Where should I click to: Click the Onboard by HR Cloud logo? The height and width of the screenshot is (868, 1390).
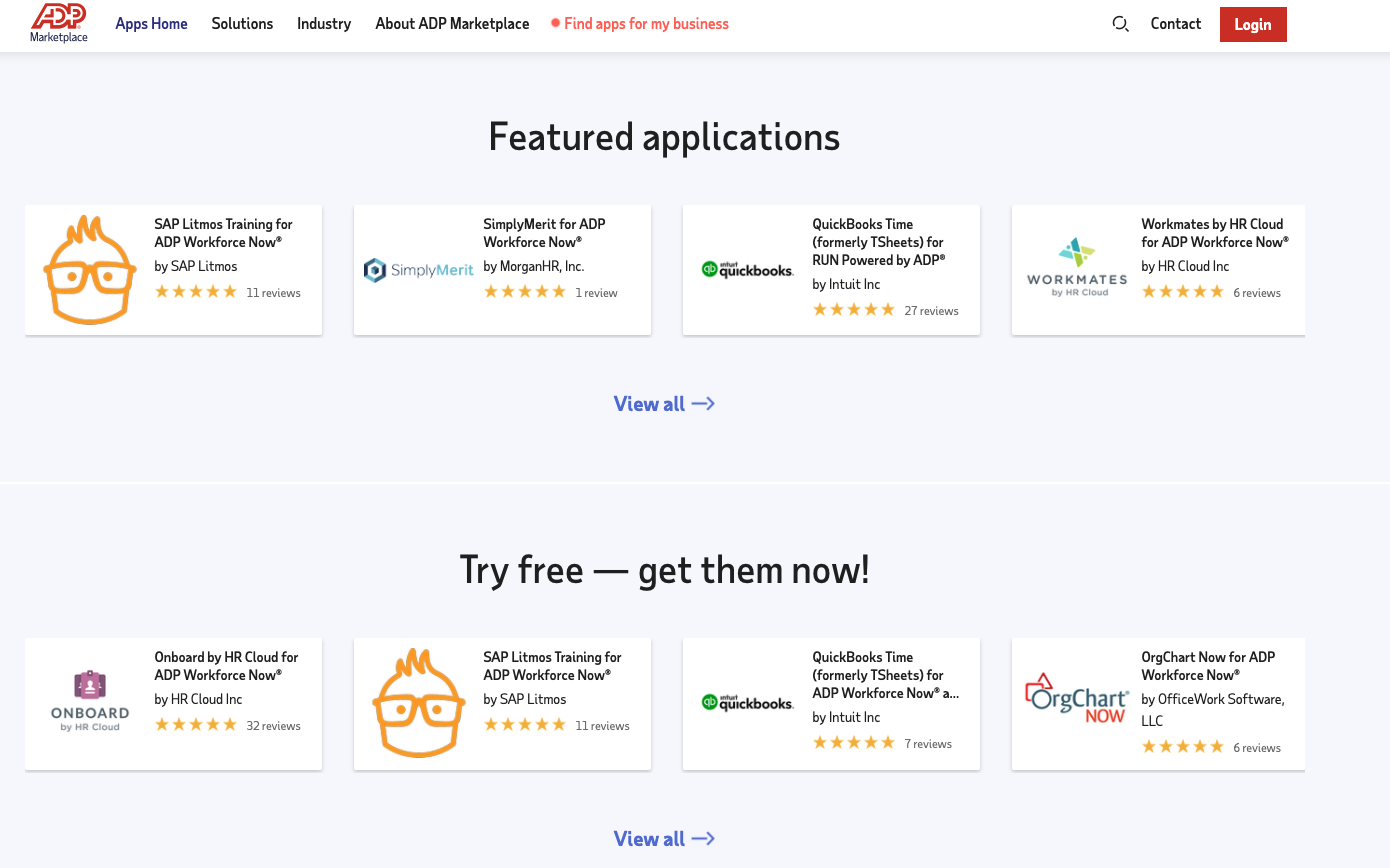(90, 703)
